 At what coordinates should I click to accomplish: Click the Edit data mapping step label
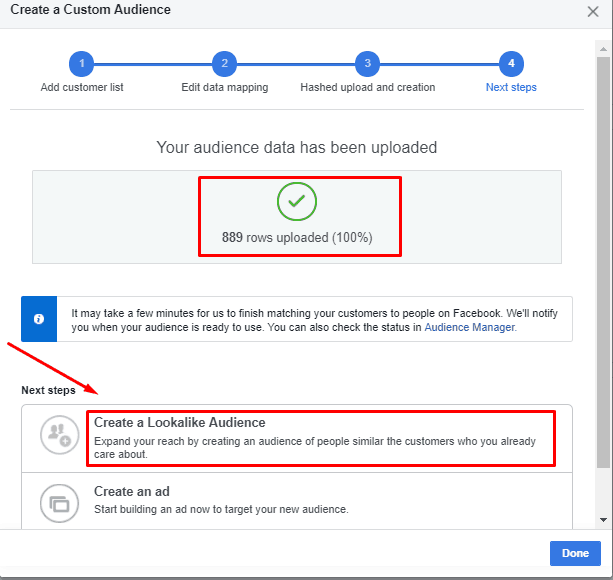click(225, 87)
